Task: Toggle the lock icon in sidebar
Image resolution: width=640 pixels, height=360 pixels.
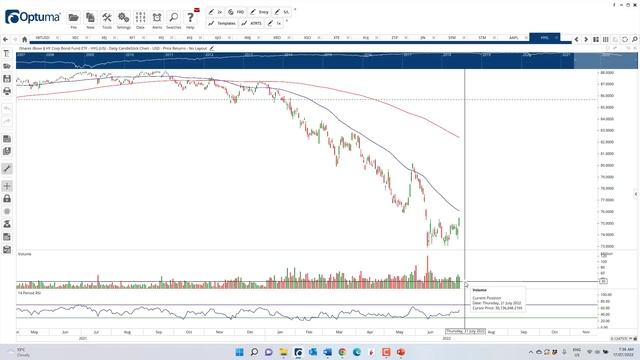Action: click(x=7, y=199)
